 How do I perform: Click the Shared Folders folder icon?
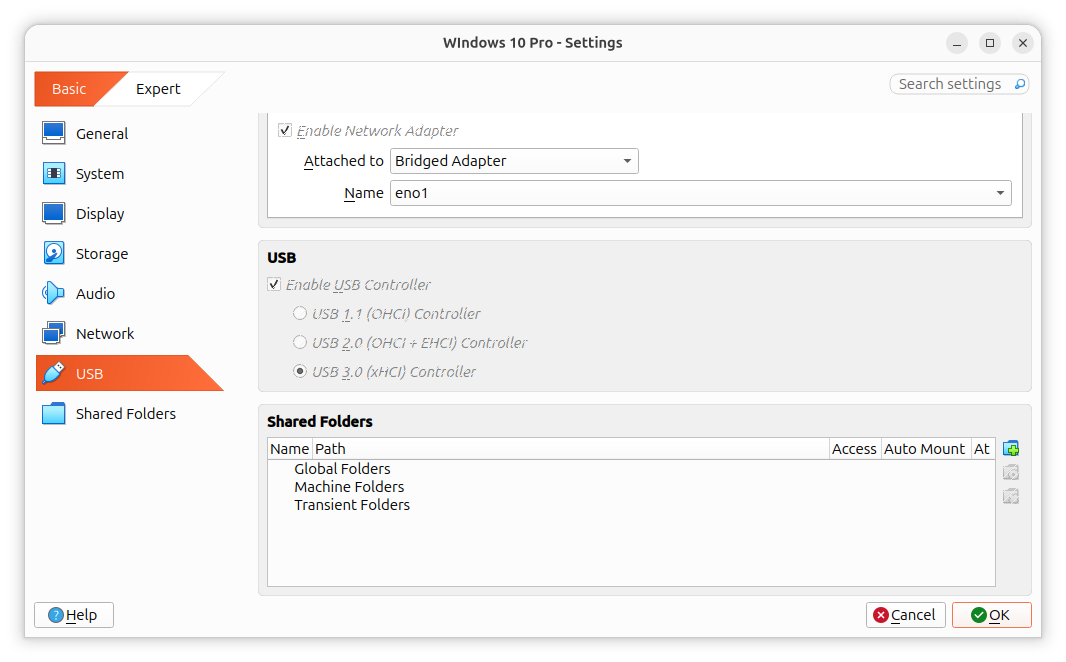point(53,413)
